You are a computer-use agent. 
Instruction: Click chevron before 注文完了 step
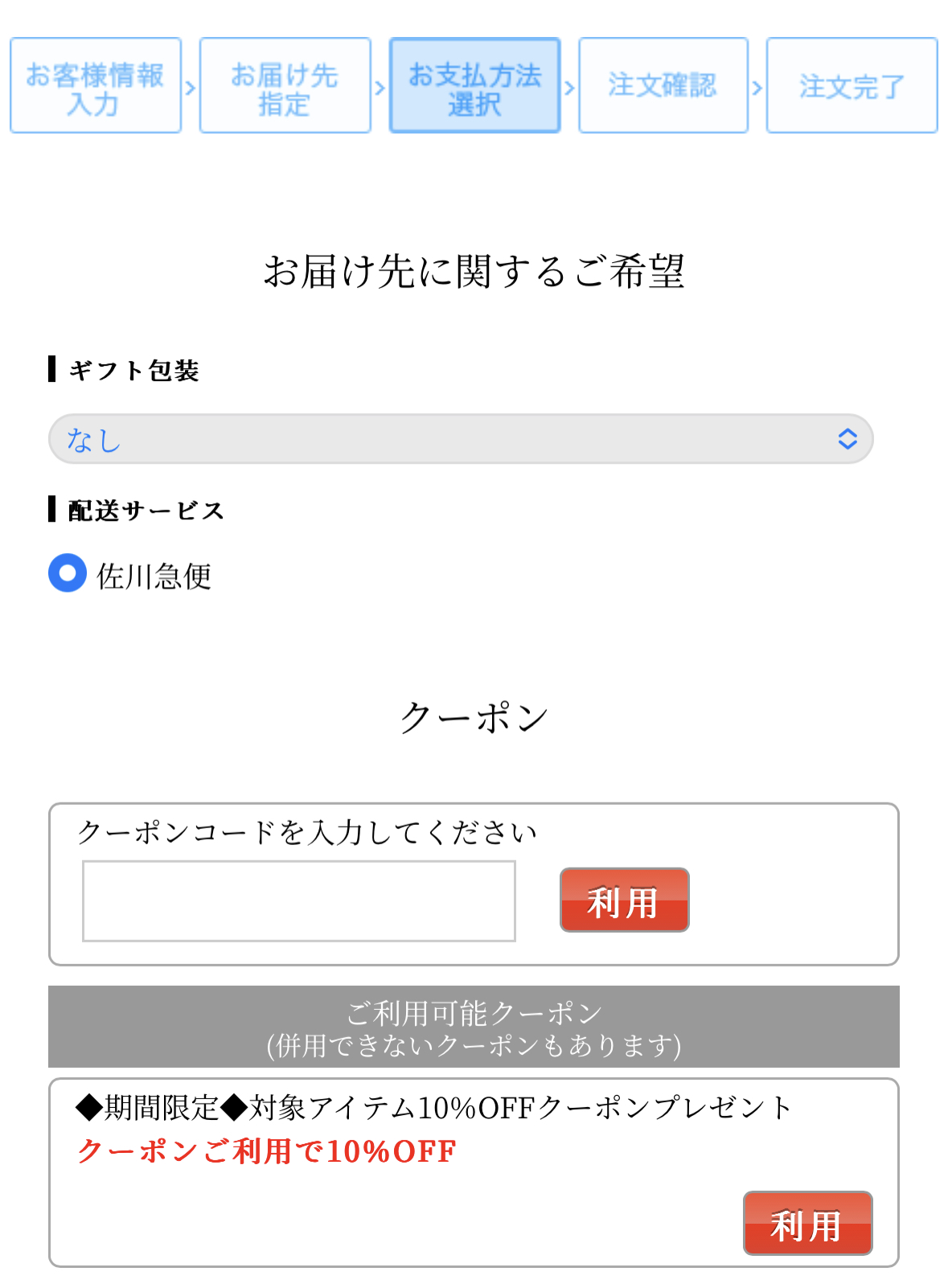757,87
